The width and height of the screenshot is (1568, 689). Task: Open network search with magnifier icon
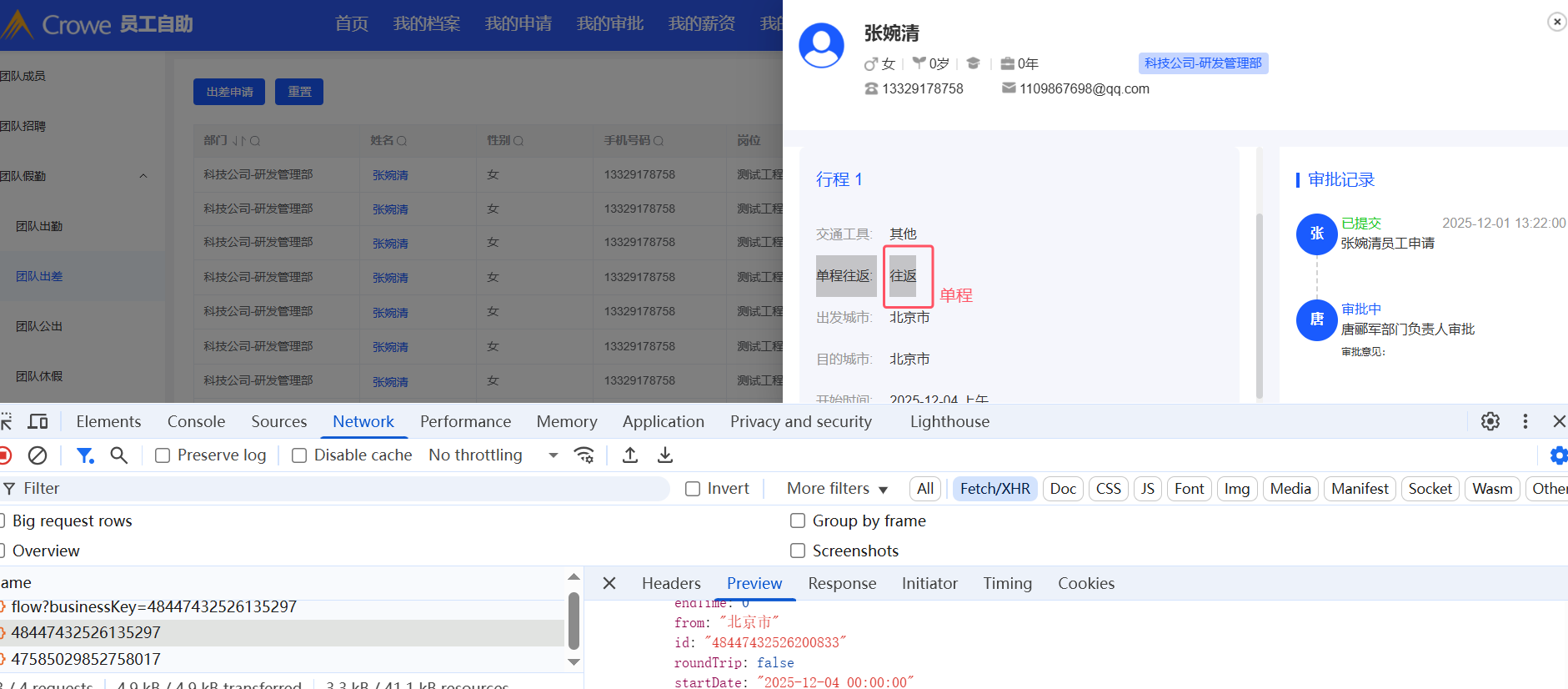pyautogui.click(x=119, y=455)
